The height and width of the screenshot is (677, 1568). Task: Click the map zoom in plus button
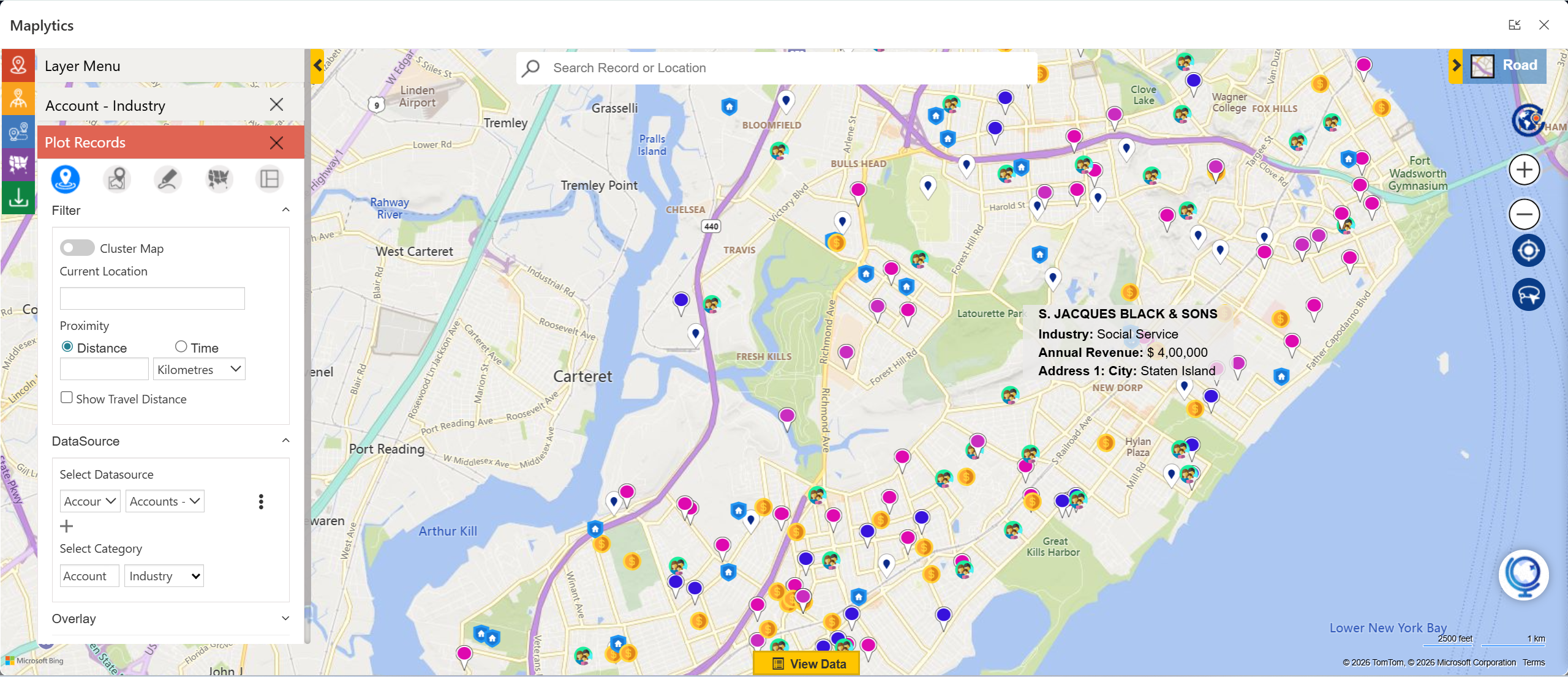click(x=1524, y=170)
